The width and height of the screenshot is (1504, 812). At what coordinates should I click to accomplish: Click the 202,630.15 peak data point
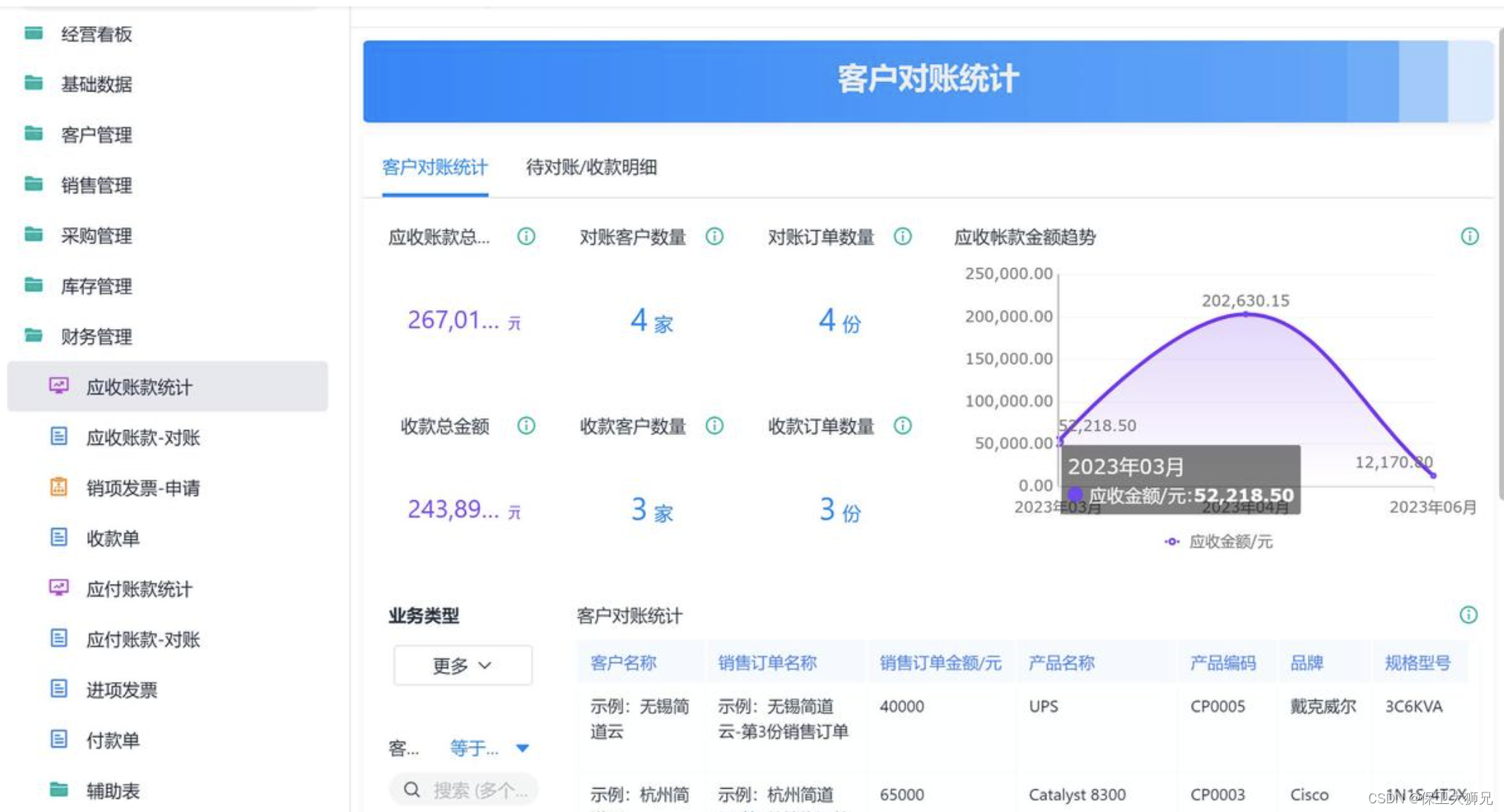pyautogui.click(x=1245, y=314)
